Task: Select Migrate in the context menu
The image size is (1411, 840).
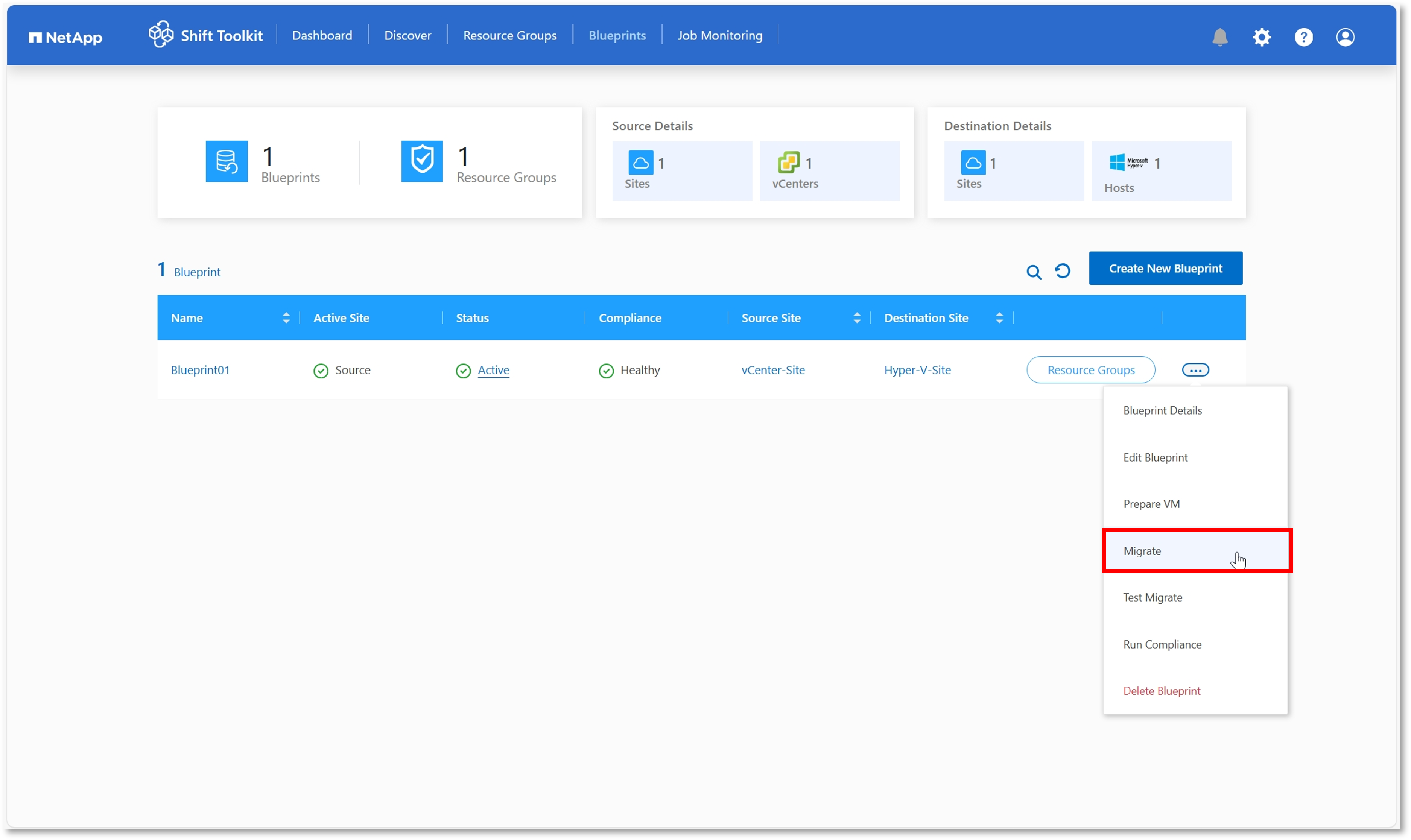Action: tap(1196, 551)
